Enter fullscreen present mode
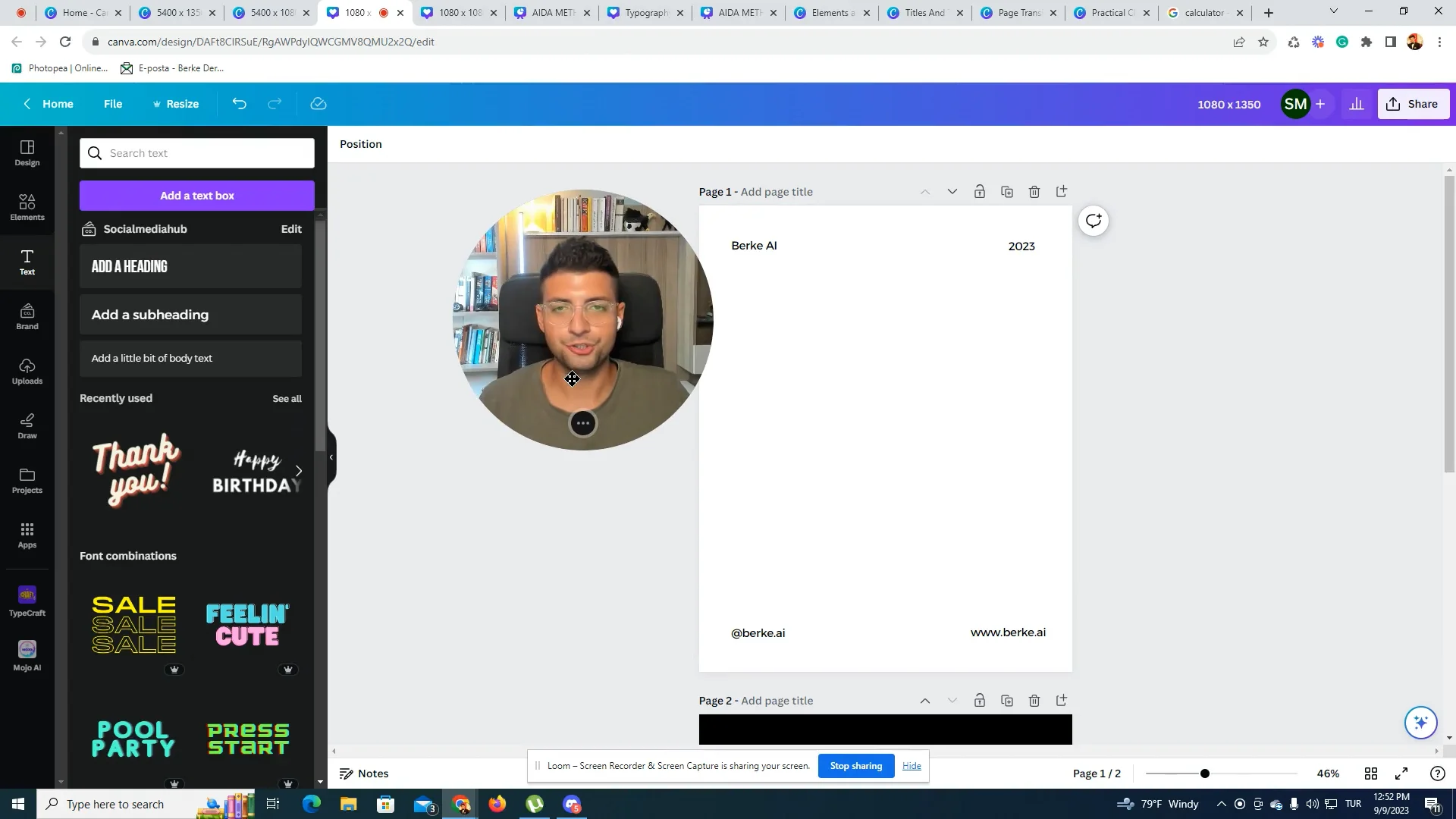Viewport: 1456px width, 819px height. click(x=1401, y=773)
